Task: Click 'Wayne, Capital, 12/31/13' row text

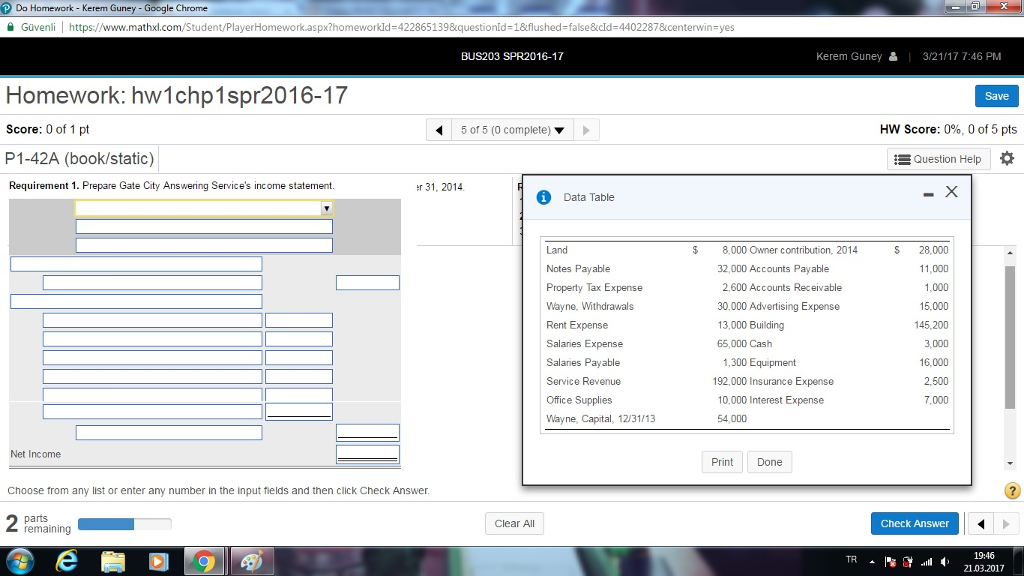Action: [x=600, y=419]
